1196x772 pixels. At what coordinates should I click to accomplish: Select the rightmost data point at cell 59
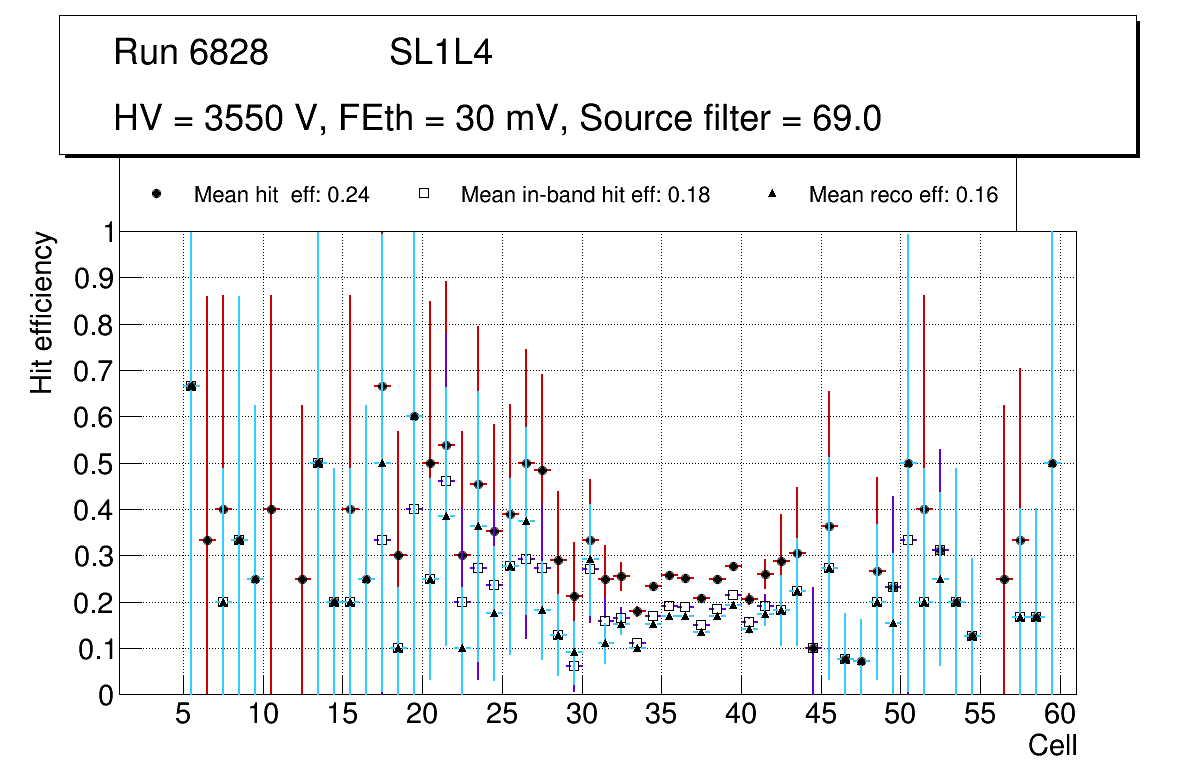click(1052, 463)
